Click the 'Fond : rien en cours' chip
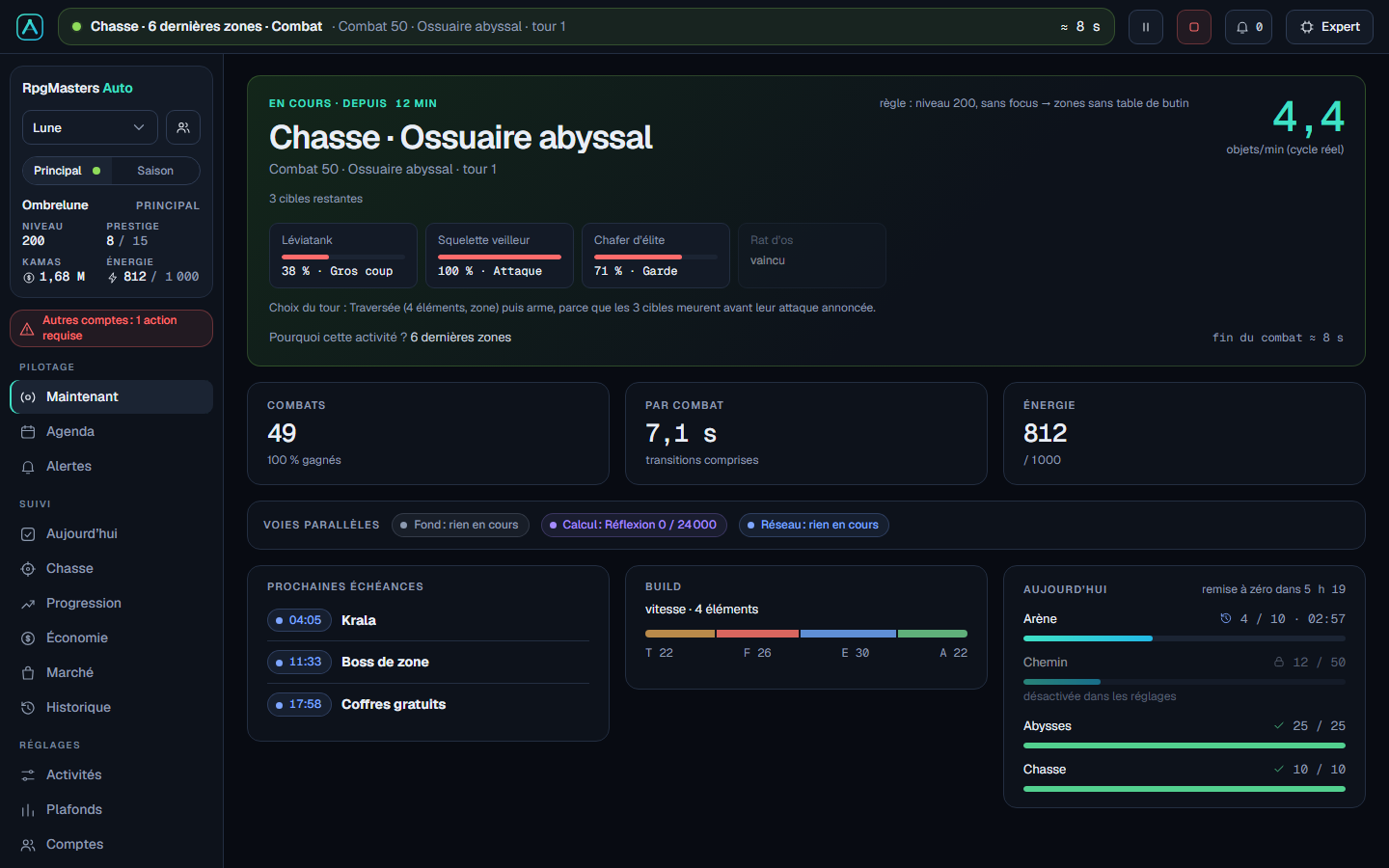 460,525
